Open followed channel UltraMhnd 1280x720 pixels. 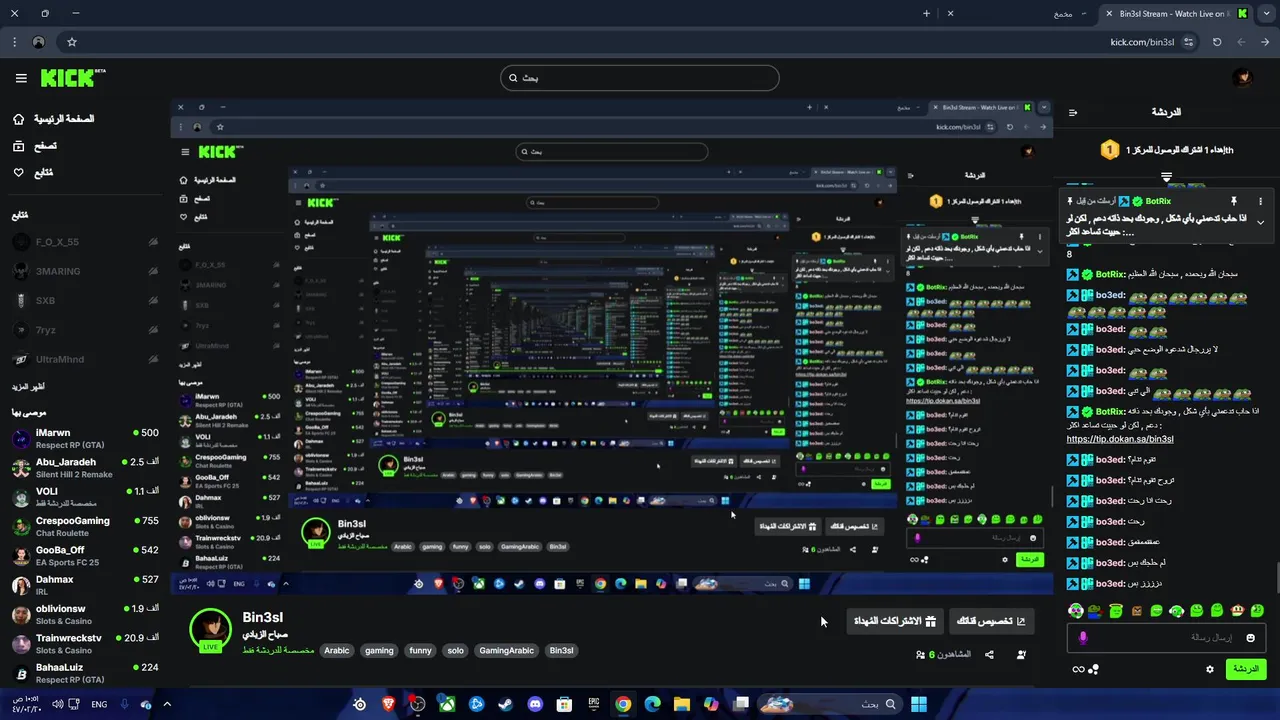[x=85, y=359]
